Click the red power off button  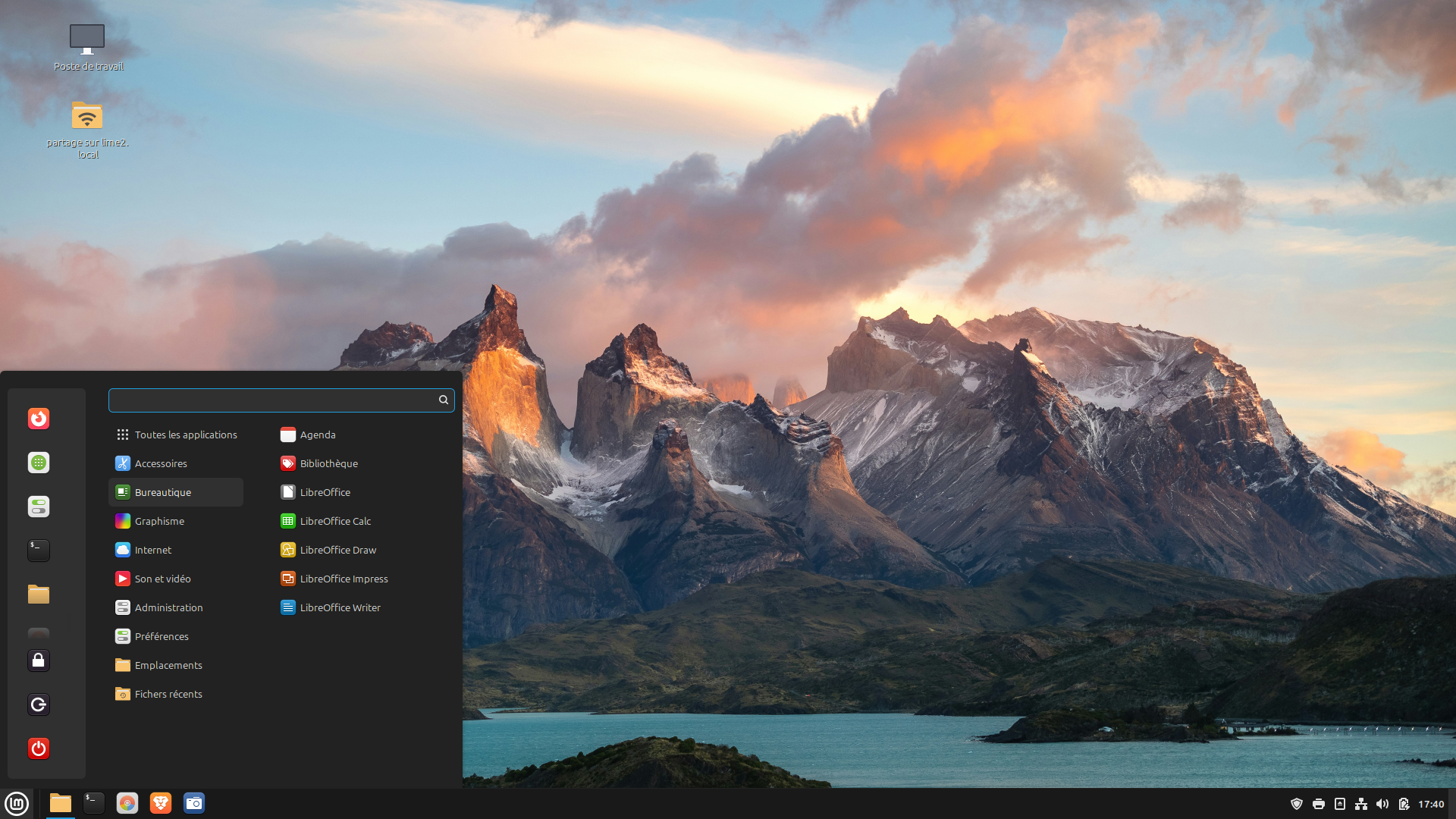[39, 748]
